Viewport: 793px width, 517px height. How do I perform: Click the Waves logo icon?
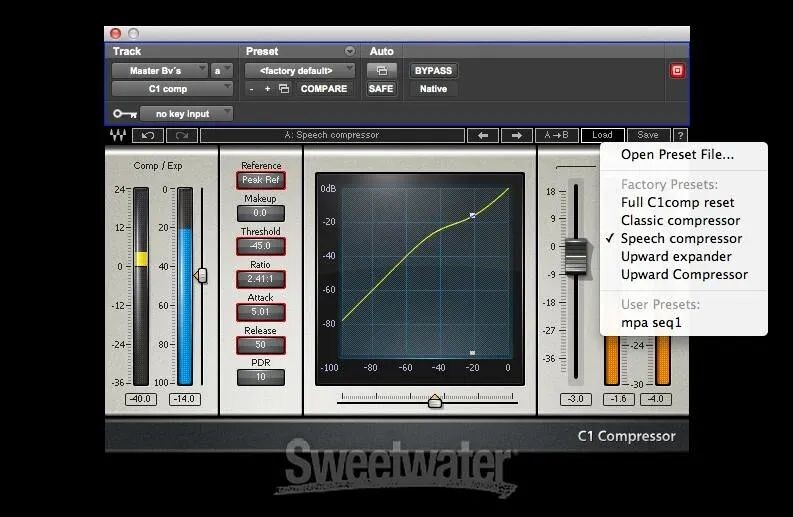(x=118, y=135)
